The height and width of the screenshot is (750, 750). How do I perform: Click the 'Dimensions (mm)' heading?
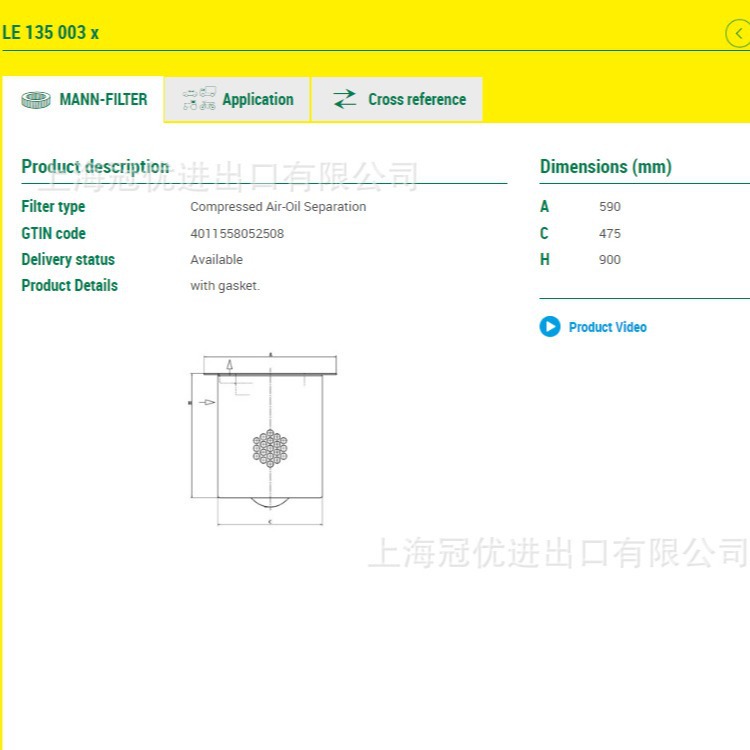[x=606, y=166]
